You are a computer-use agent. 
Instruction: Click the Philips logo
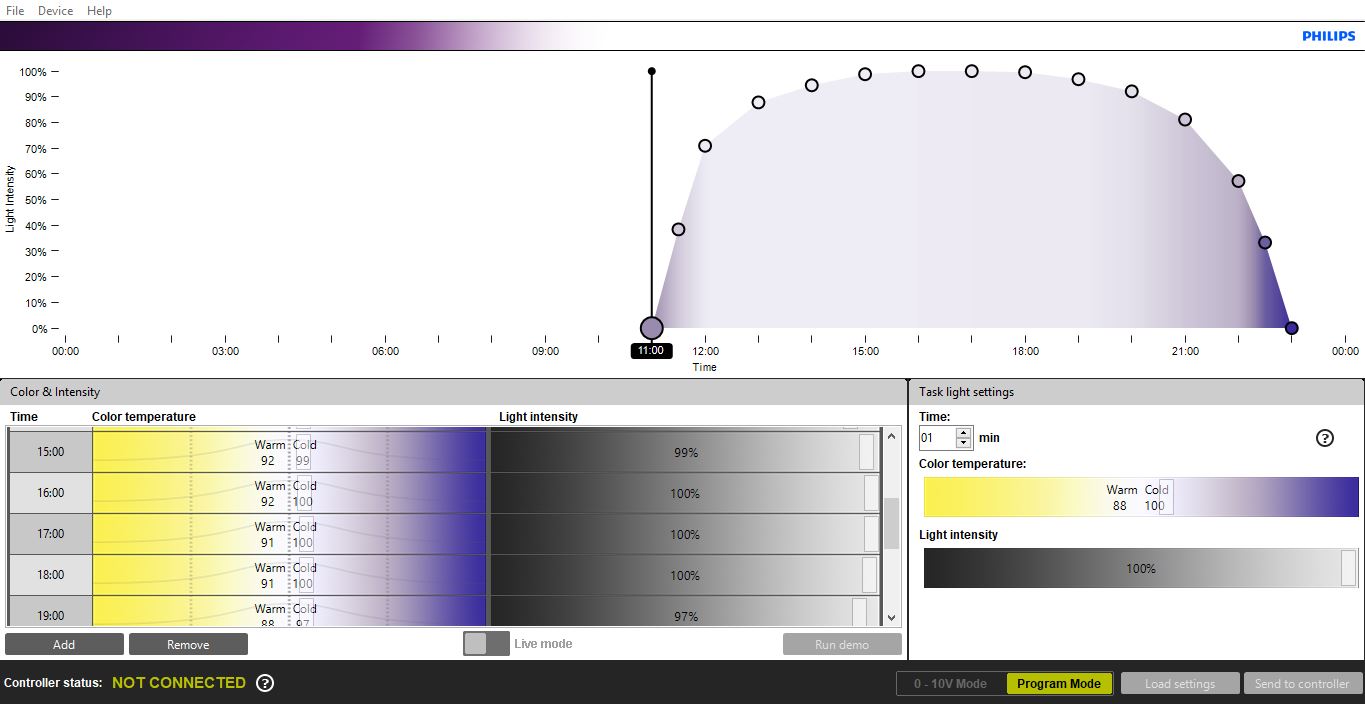pos(1328,36)
